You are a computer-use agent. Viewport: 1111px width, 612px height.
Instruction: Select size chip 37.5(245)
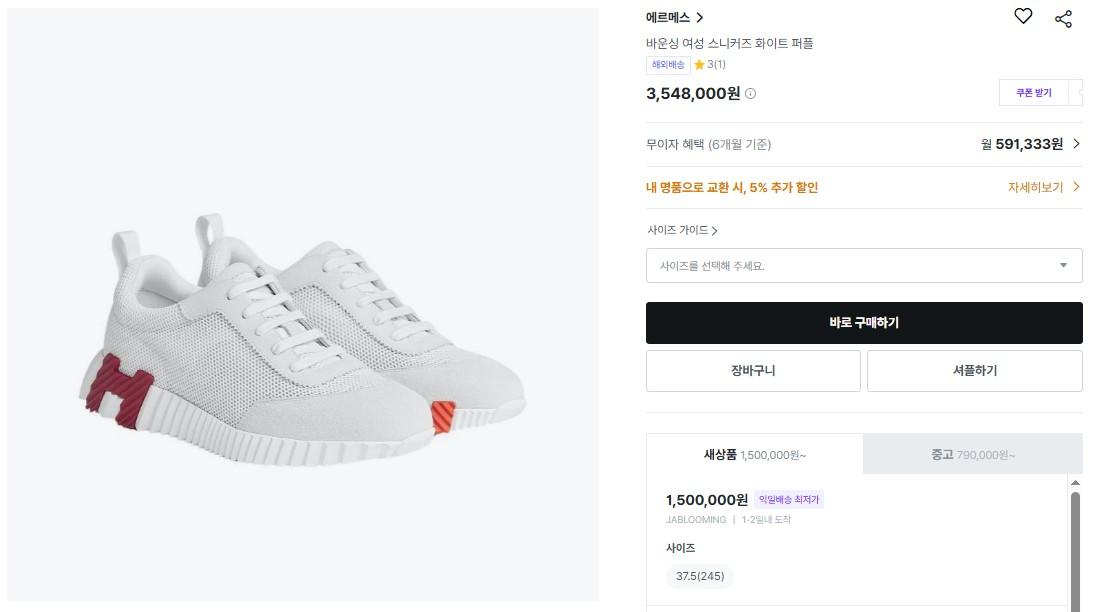pyautogui.click(x=700, y=576)
